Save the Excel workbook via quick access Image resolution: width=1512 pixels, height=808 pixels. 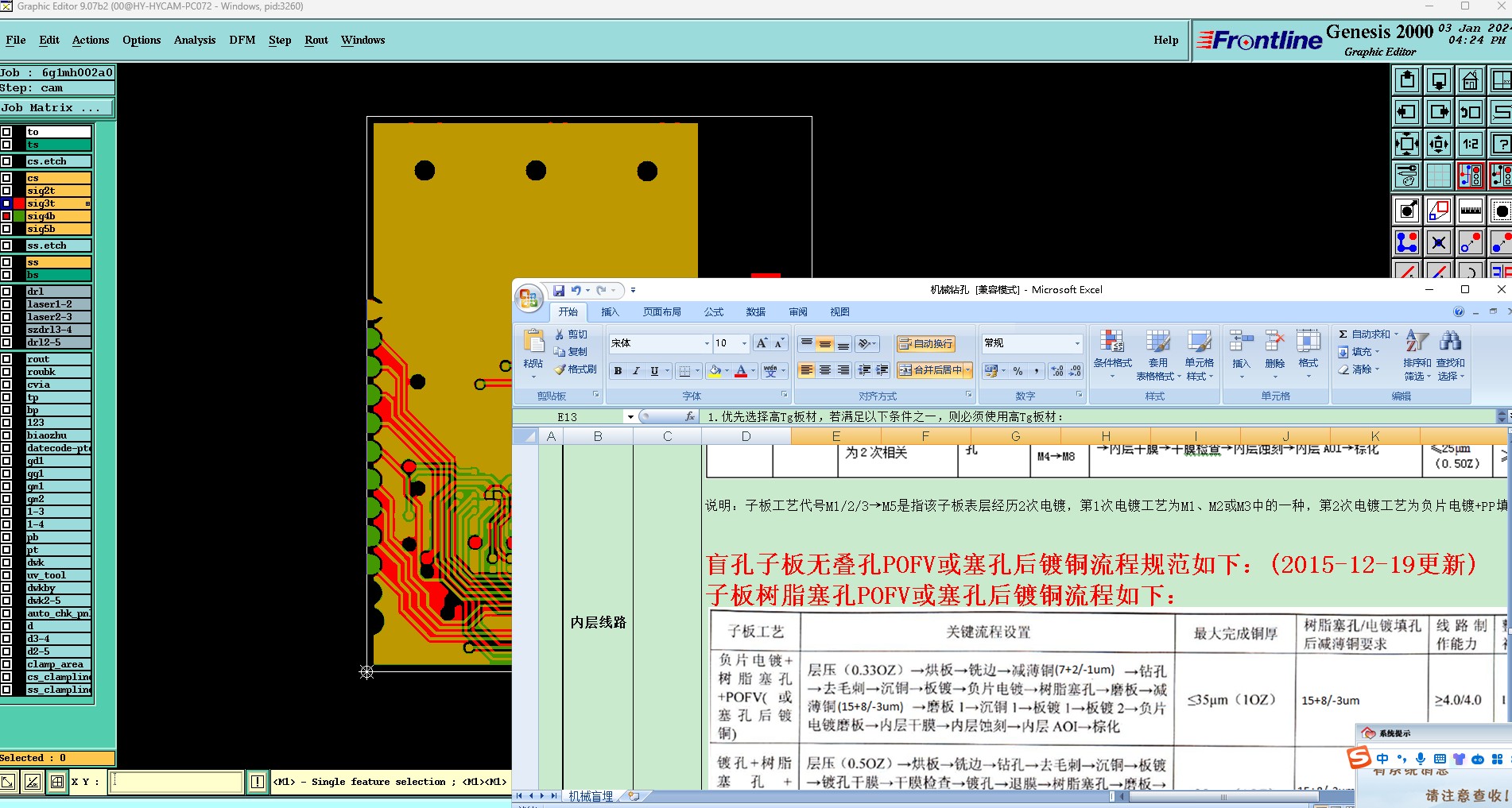(x=559, y=291)
